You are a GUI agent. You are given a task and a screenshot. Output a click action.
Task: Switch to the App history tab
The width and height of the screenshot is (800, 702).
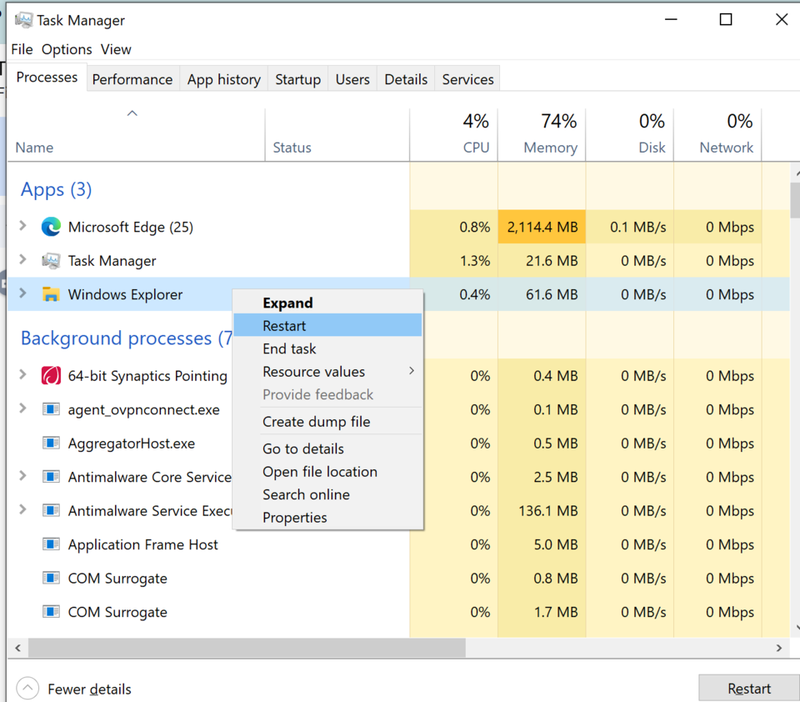pos(224,79)
